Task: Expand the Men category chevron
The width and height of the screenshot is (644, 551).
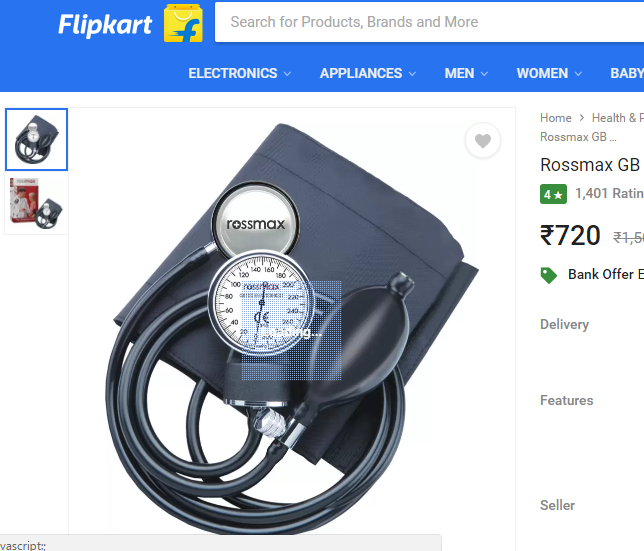Action: [484, 74]
